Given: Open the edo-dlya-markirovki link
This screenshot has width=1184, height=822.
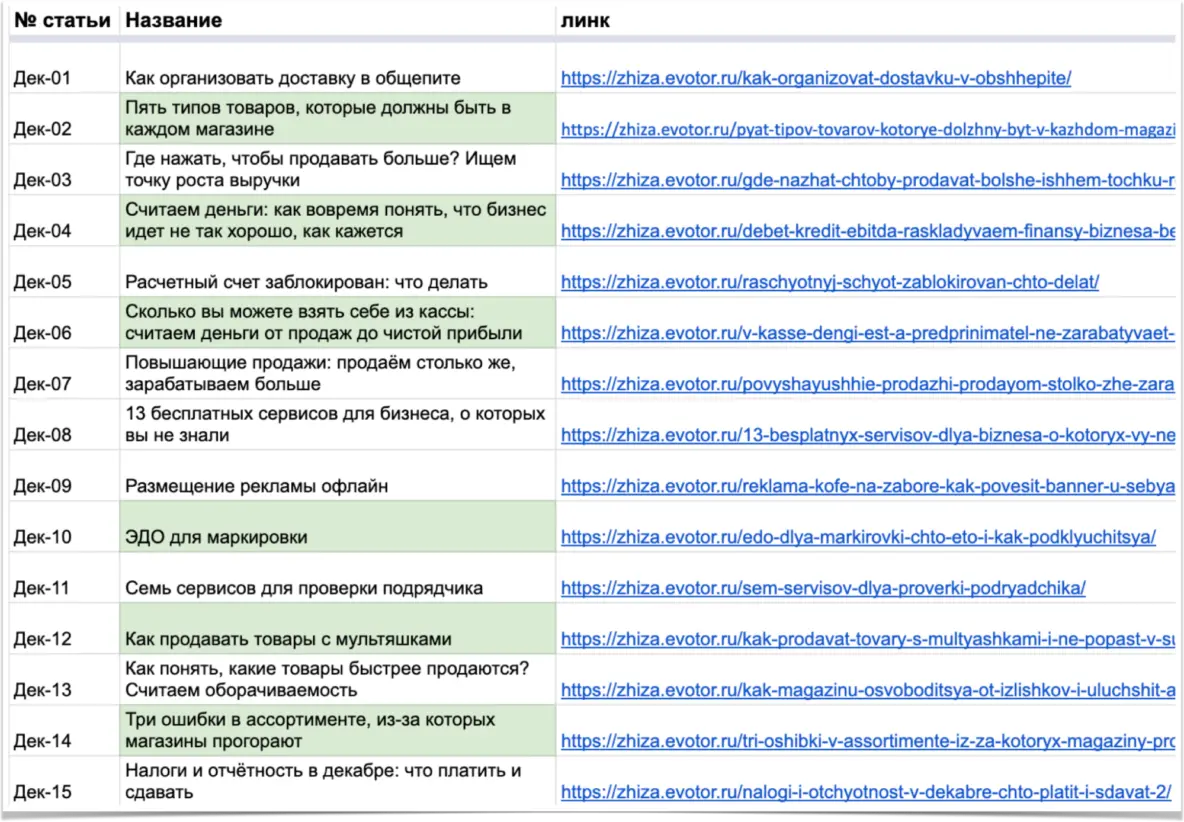Looking at the screenshot, I should [x=858, y=537].
